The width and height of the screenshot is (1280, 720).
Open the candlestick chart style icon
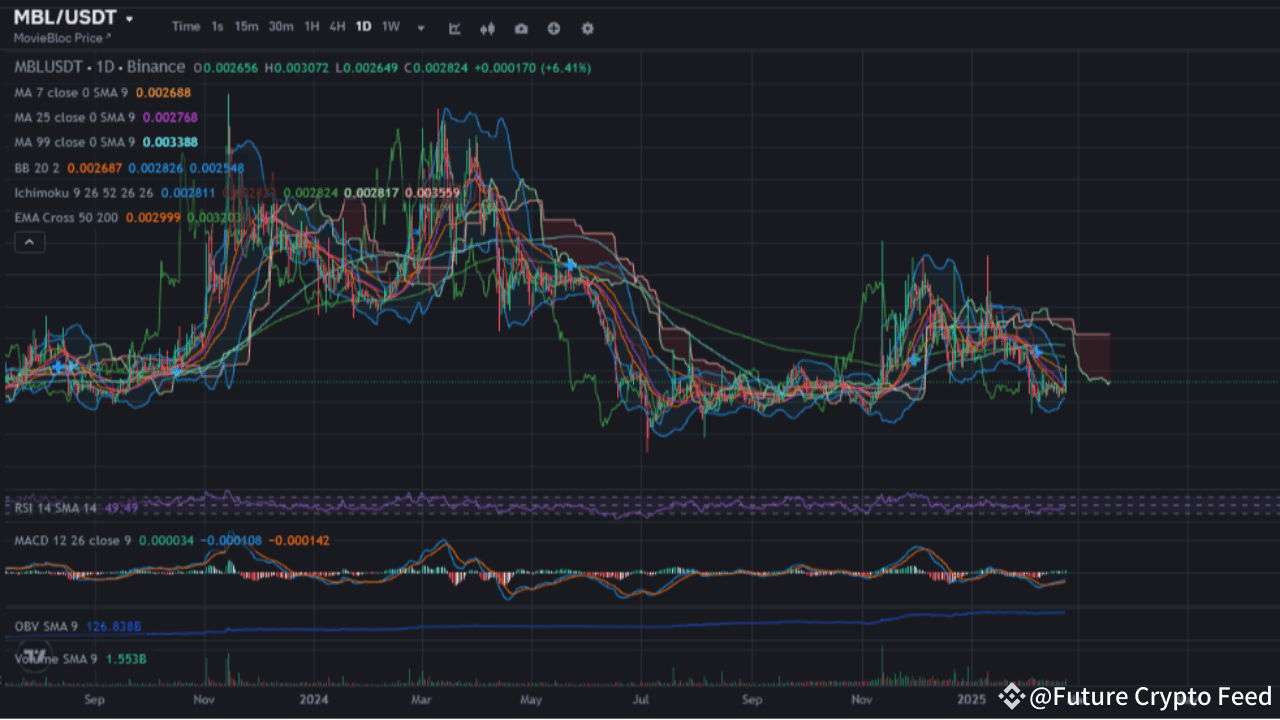click(x=488, y=28)
